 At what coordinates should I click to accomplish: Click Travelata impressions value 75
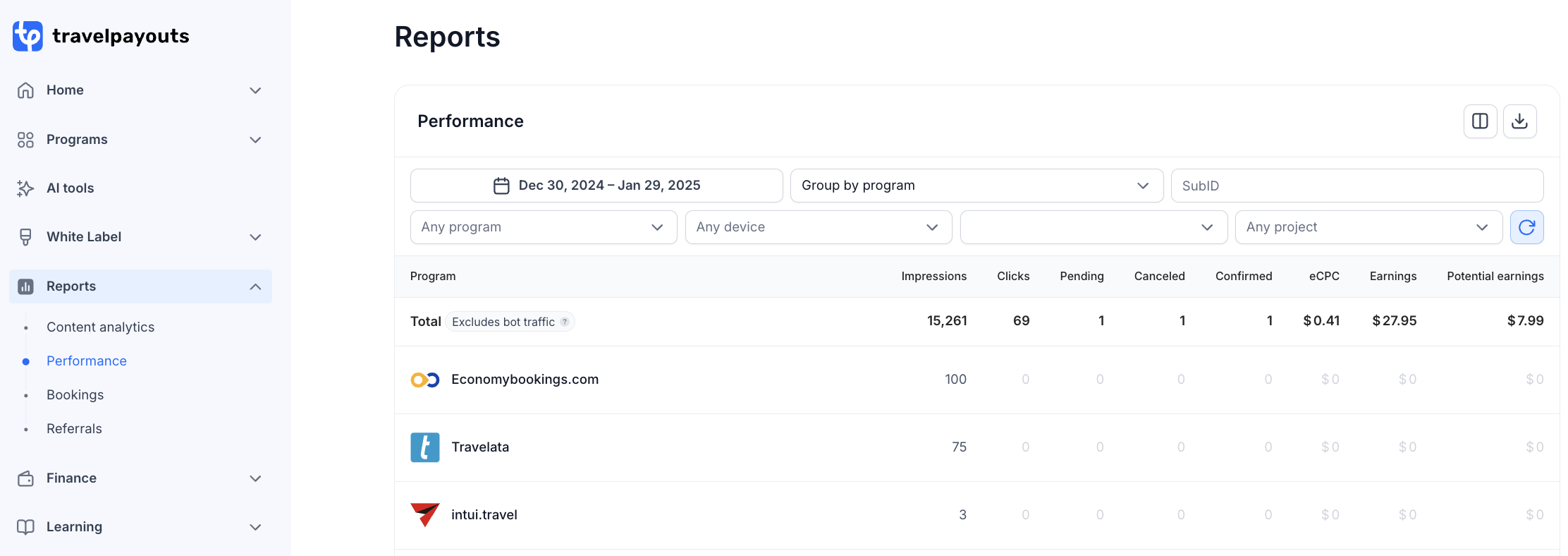point(959,447)
